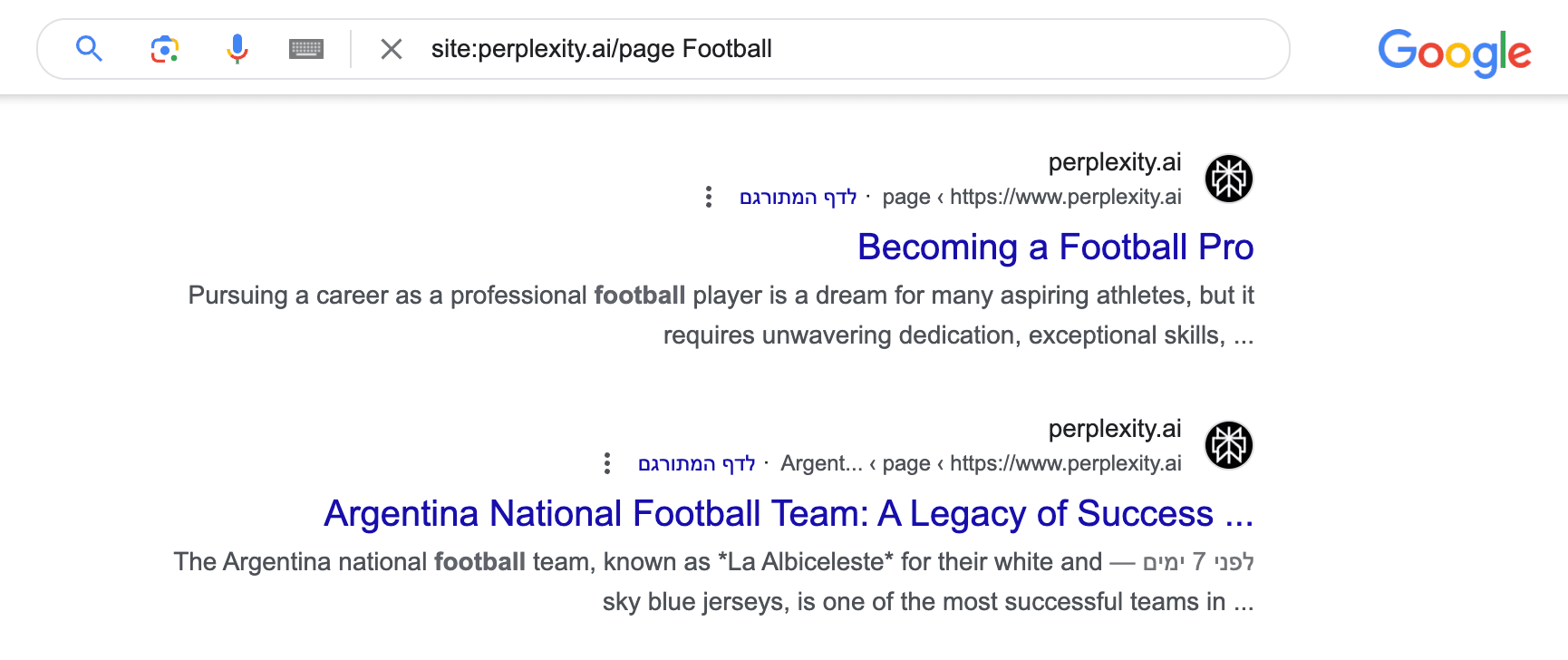This screenshot has height=660, width=1568.
Task: Go to Google home via the logo
Action: tap(1454, 53)
